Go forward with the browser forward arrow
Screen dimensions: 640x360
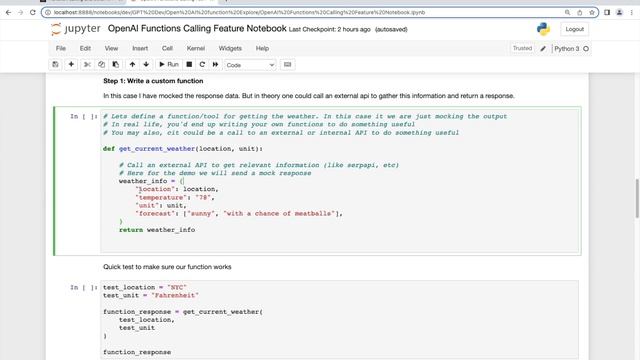pyautogui.click(x=21, y=12)
